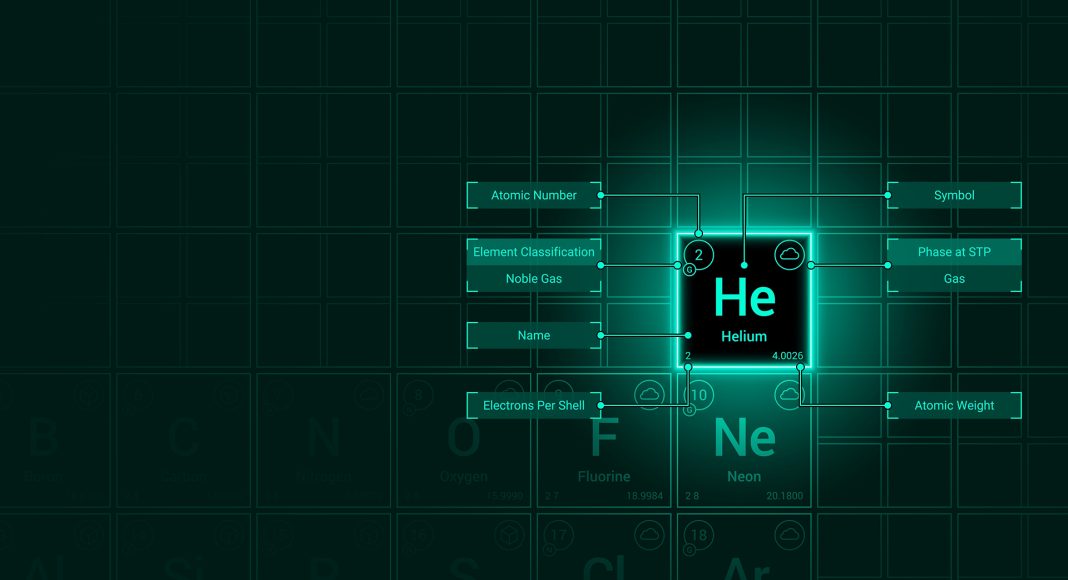Click the gas cloud icon in Helium tile
The width and height of the screenshot is (1068, 580).
[x=789, y=255]
